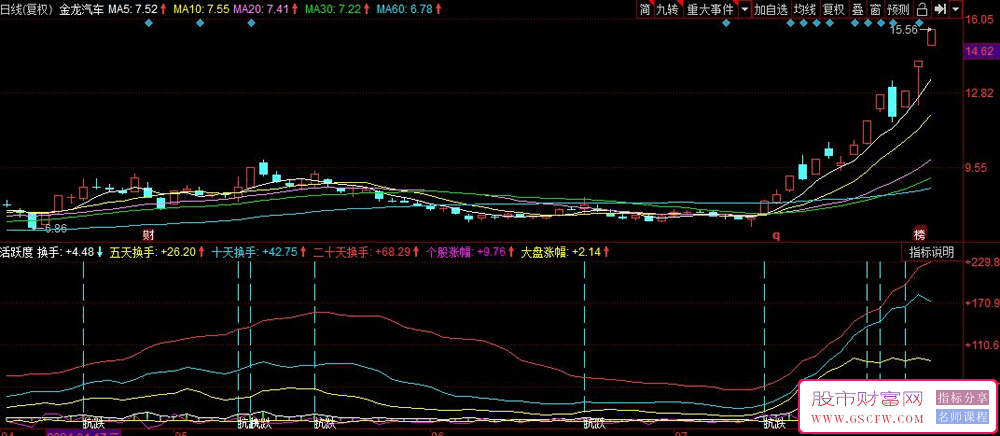Click the 简 simplified view button
1000x436 pixels.
tap(645, 9)
